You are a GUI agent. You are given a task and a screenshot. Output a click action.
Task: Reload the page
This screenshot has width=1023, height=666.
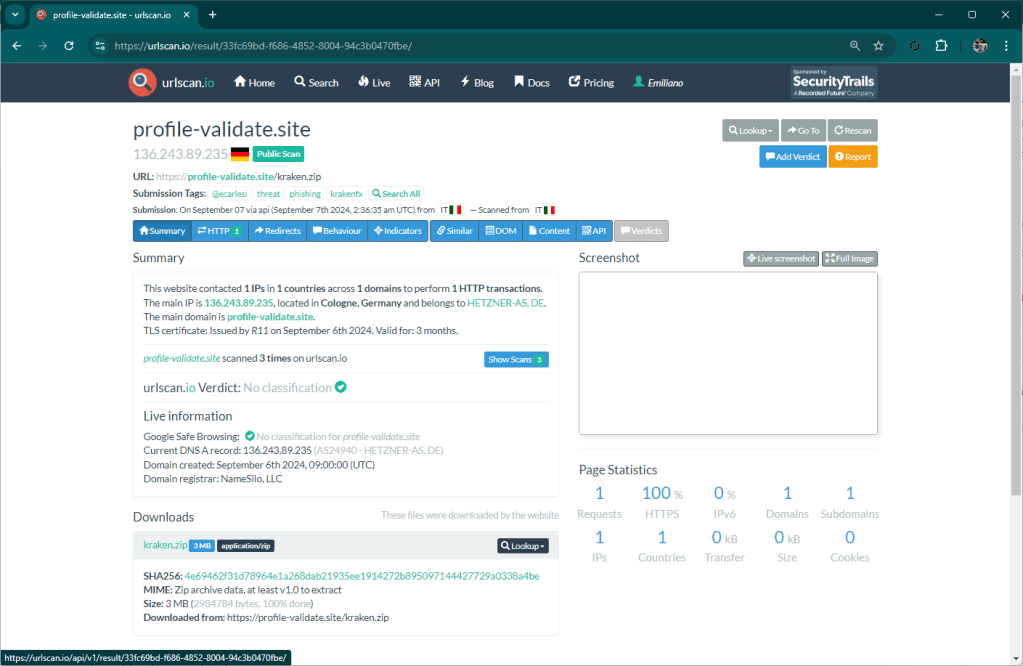(69, 46)
